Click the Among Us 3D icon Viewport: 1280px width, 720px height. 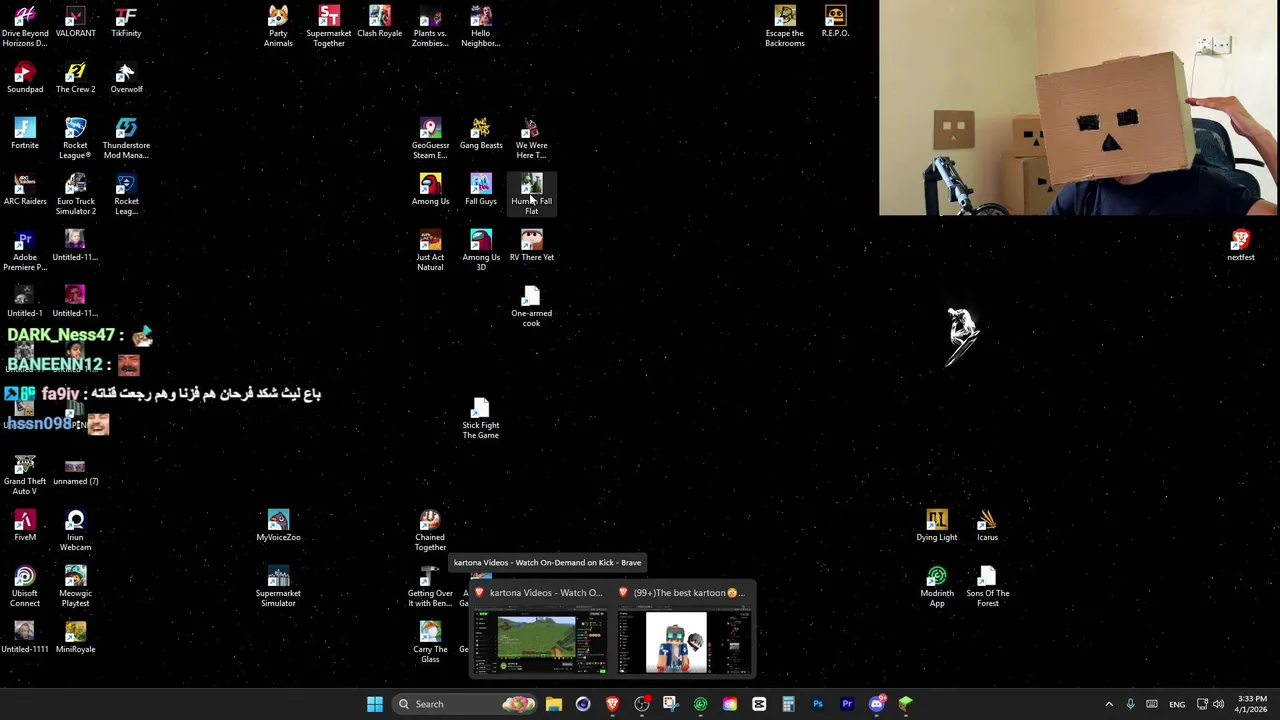pyautogui.click(x=481, y=251)
